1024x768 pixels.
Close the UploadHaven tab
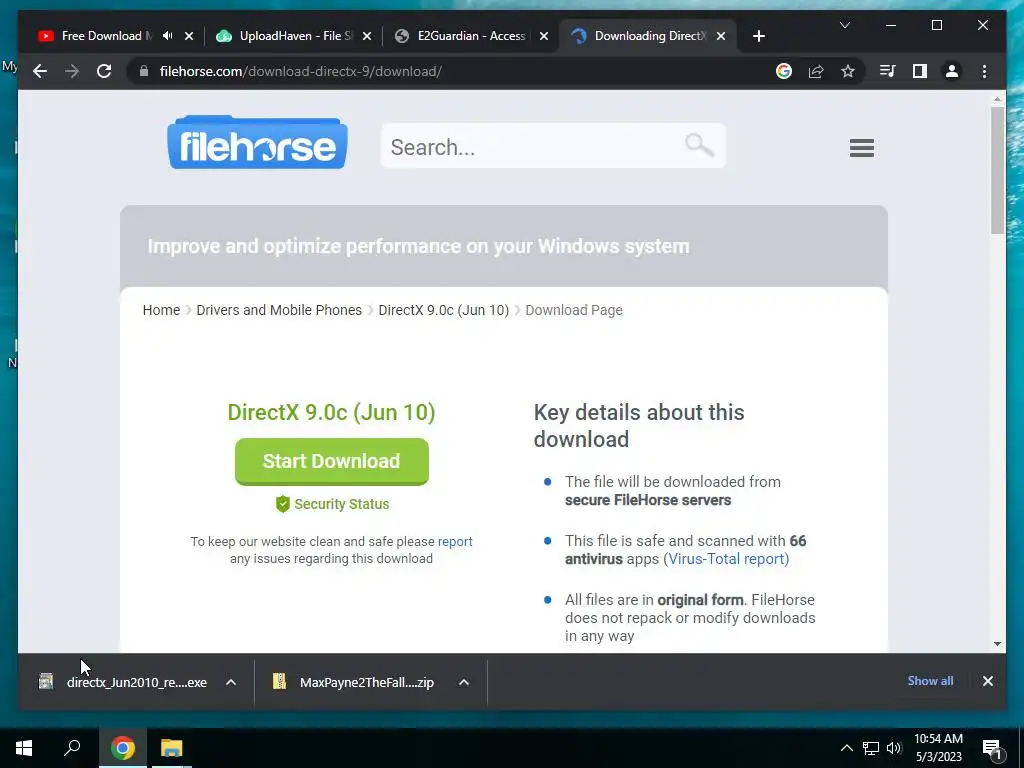(x=367, y=36)
